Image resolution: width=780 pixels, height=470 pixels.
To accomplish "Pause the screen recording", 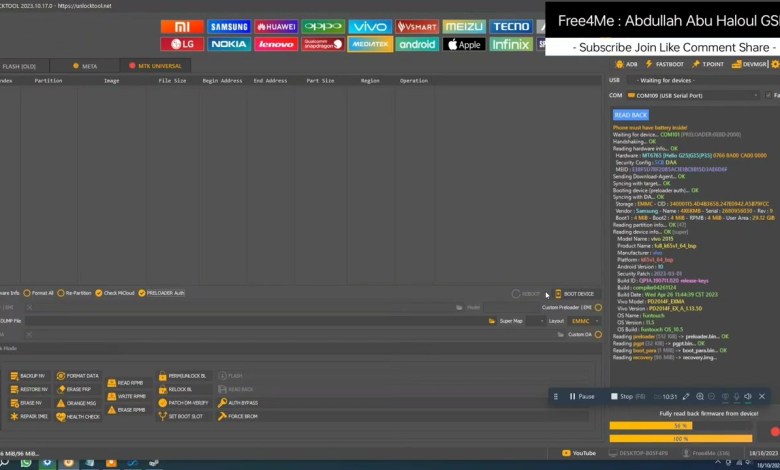I will [582, 396].
